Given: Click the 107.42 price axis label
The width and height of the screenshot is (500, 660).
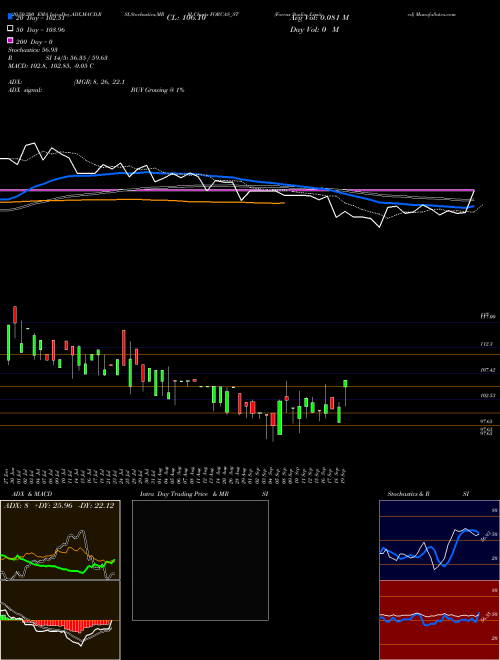Looking at the screenshot, I should point(488,370).
